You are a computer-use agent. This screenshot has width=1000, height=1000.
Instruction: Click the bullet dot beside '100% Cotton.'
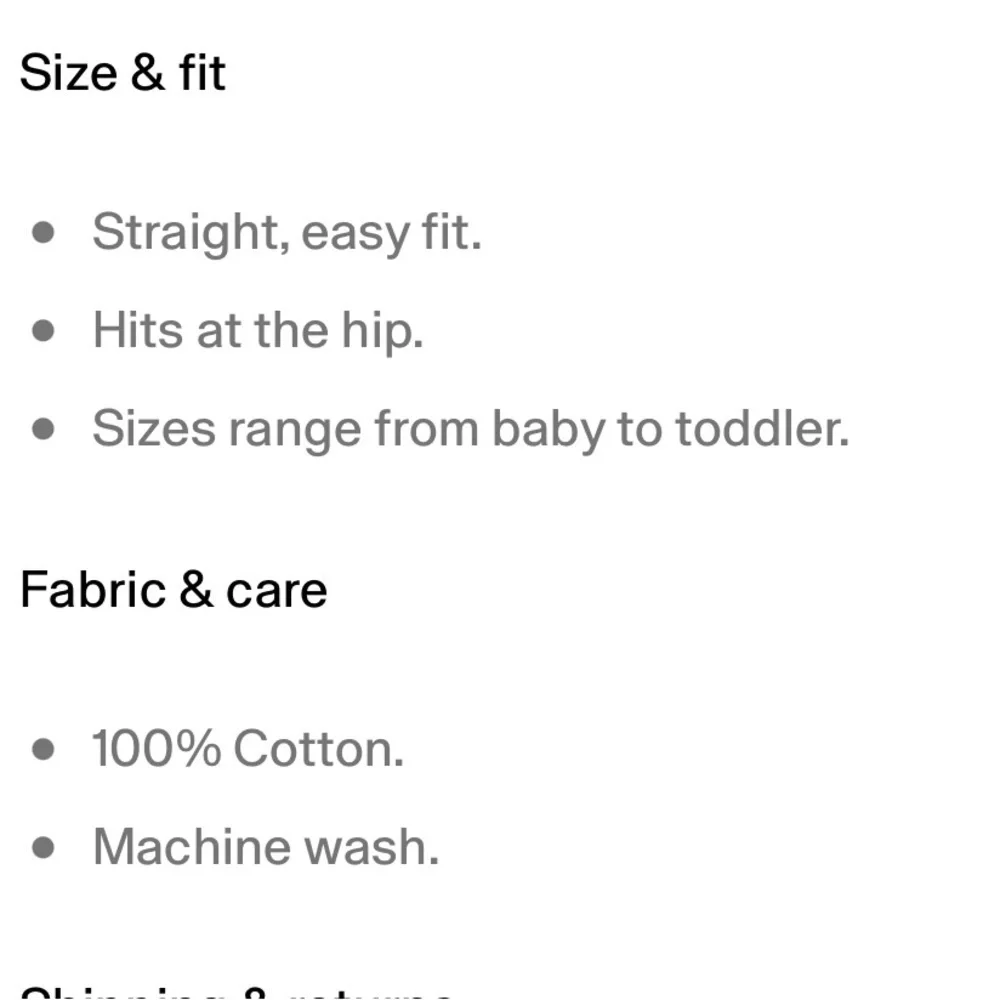pyautogui.click(x=43, y=749)
